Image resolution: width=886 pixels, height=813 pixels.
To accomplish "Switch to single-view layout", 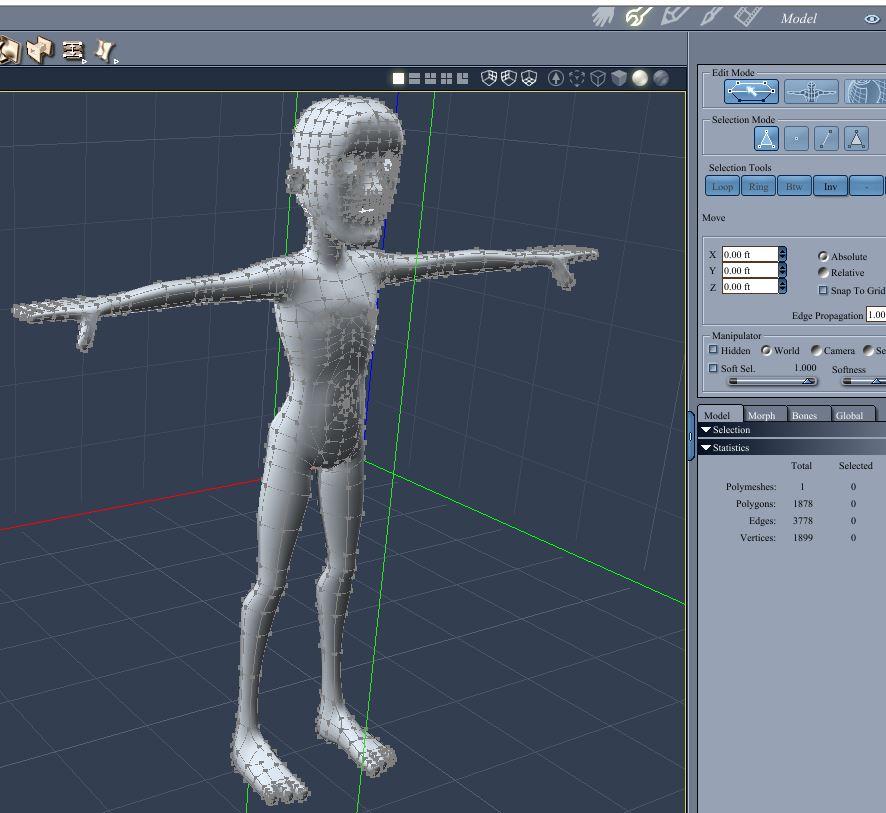I will click(398, 78).
